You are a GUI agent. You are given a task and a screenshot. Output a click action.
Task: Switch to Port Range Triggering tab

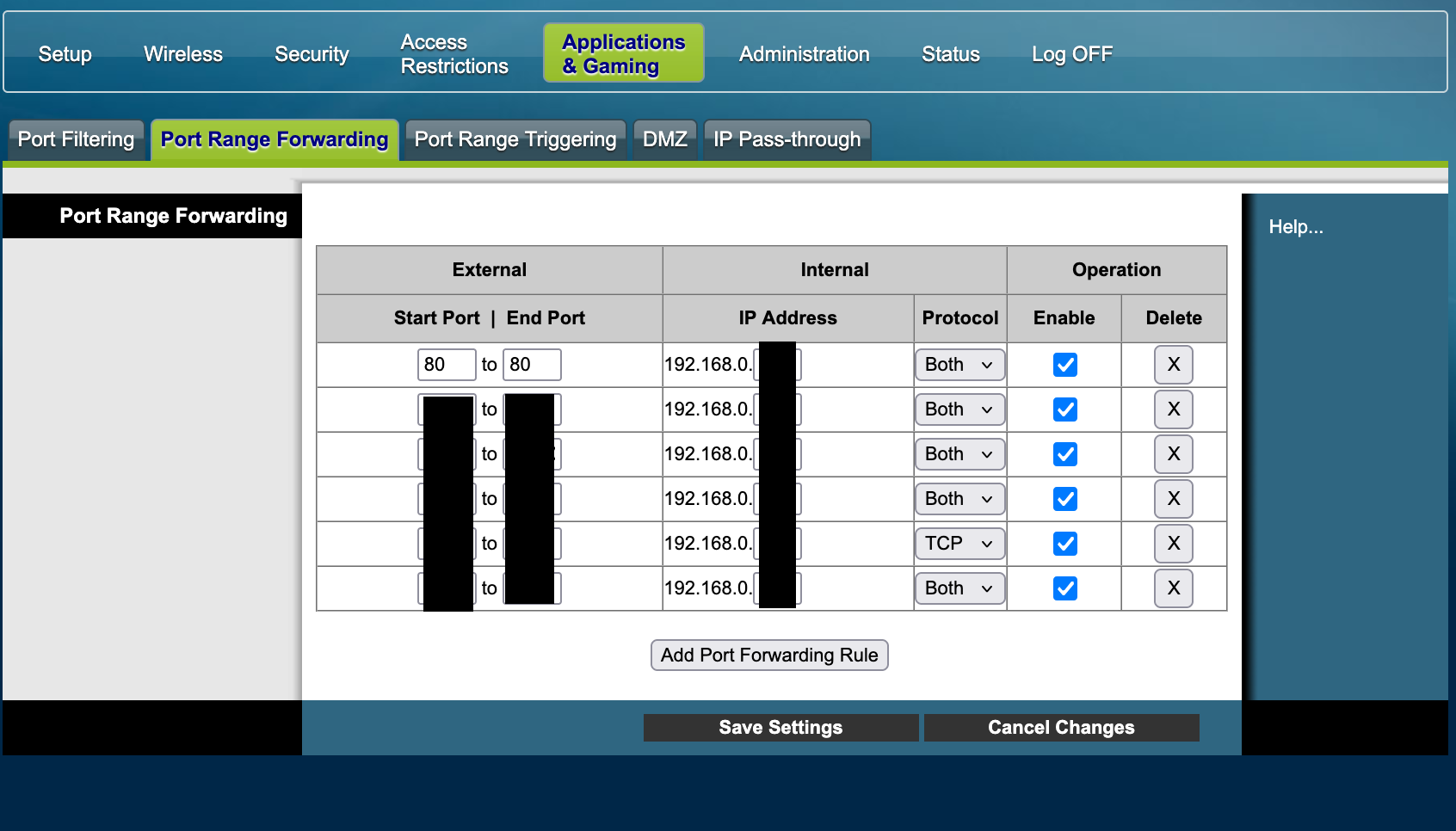[x=515, y=139]
